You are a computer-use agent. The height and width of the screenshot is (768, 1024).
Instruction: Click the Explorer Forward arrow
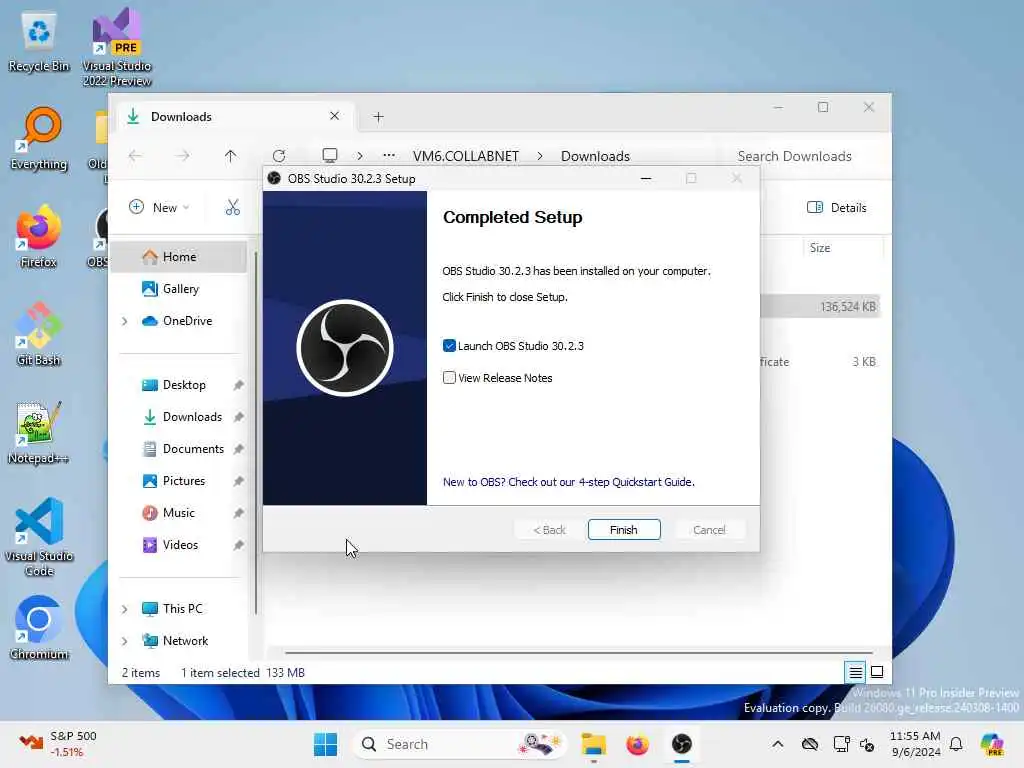[x=183, y=156]
